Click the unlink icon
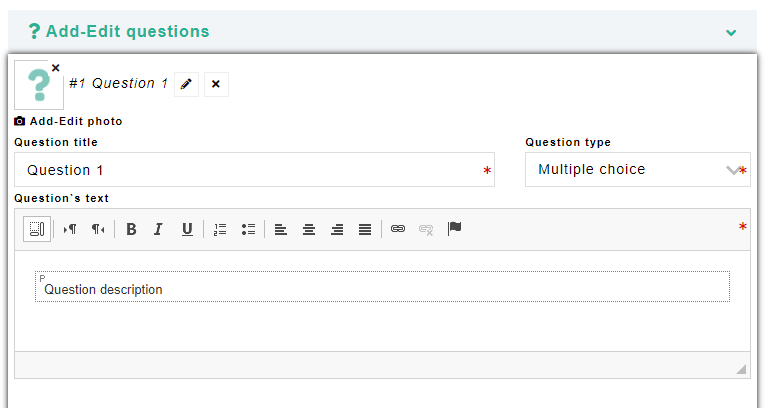Image resolution: width=771 pixels, height=408 pixels. [426, 229]
